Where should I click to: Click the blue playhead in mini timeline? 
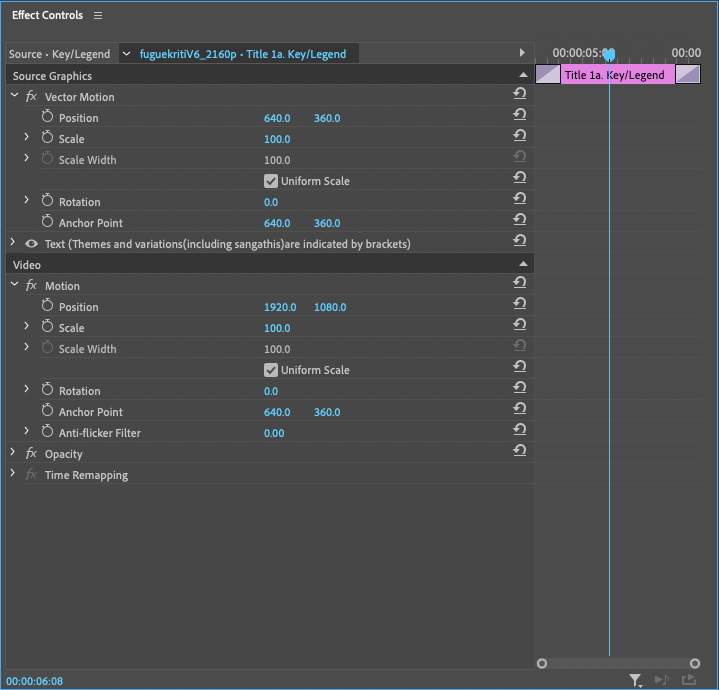[609, 56]
